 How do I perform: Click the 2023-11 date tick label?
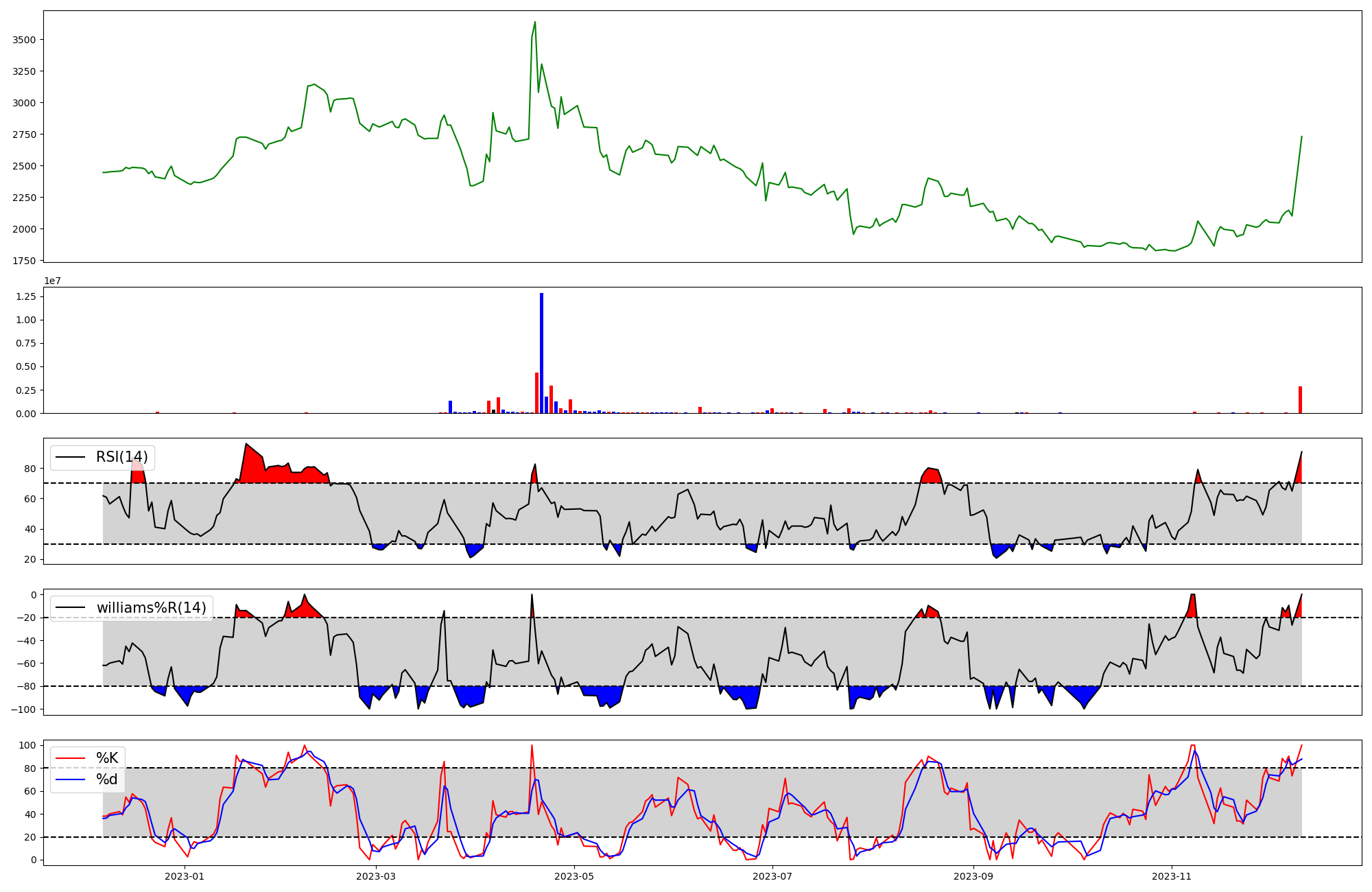[1171, 876]
